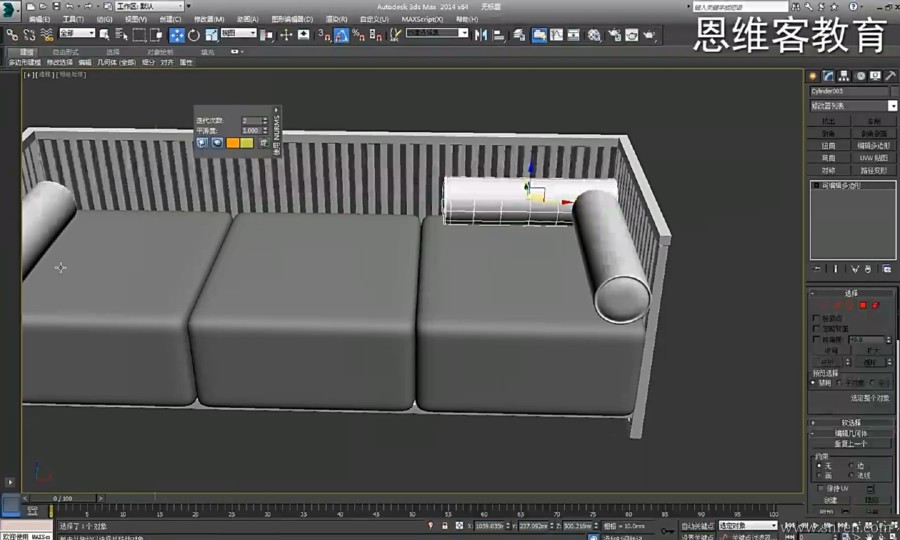Image resolution: width=900 pixels, height=540 pixels.
Task: Open the Modify panel tab icon
Action: pos(828,76)
